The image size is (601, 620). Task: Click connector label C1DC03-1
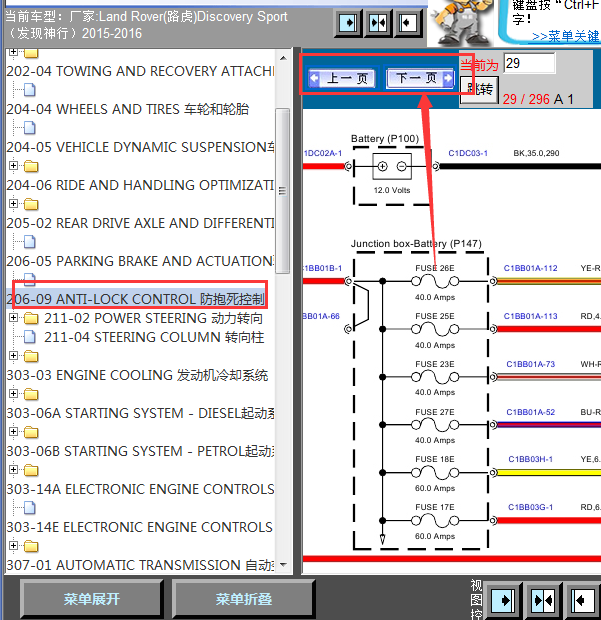pyautogui.click(x=468, y=153)
